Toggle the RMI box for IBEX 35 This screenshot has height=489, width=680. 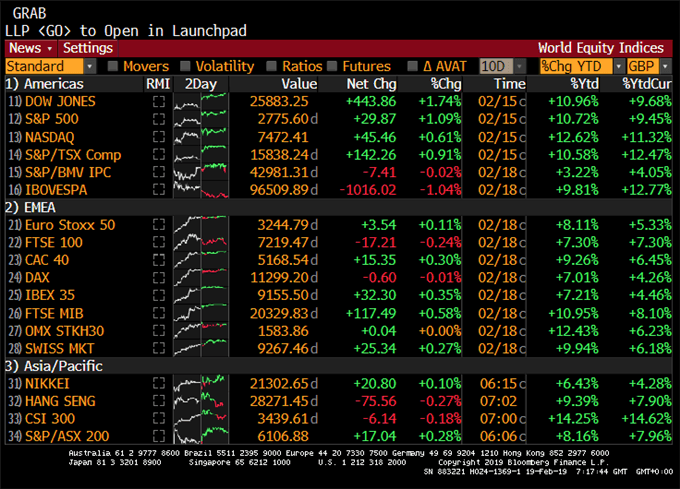tap(159, 295)
